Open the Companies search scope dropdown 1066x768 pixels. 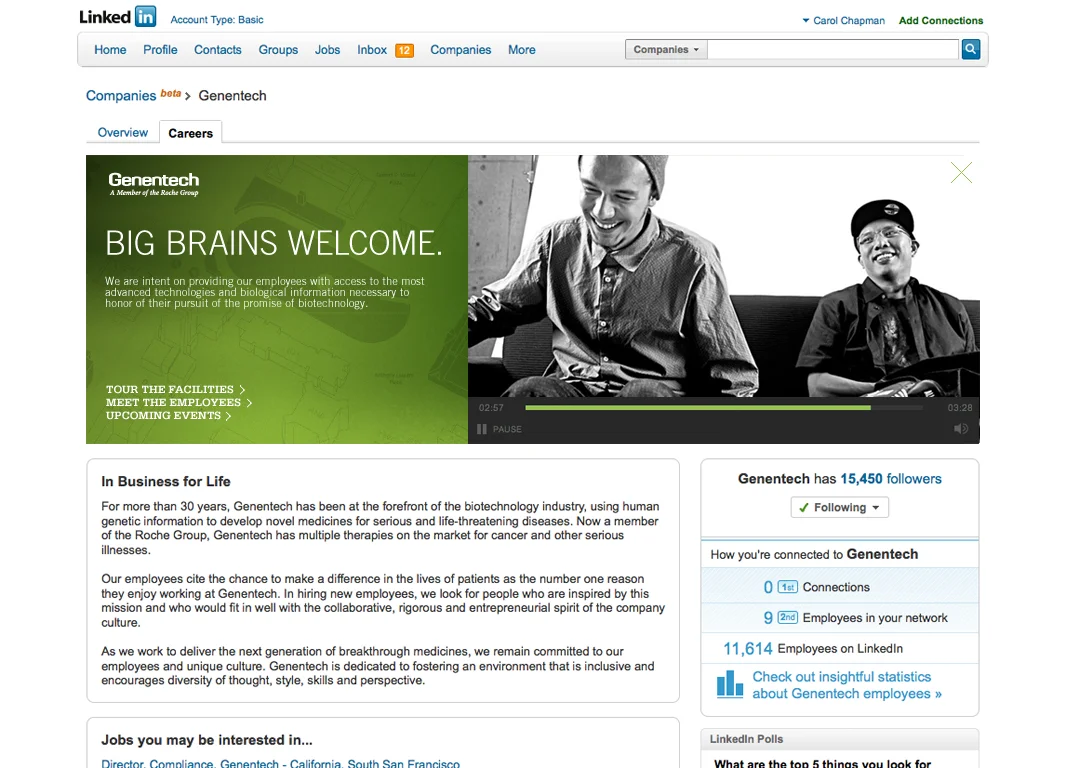tap(666, 50)
